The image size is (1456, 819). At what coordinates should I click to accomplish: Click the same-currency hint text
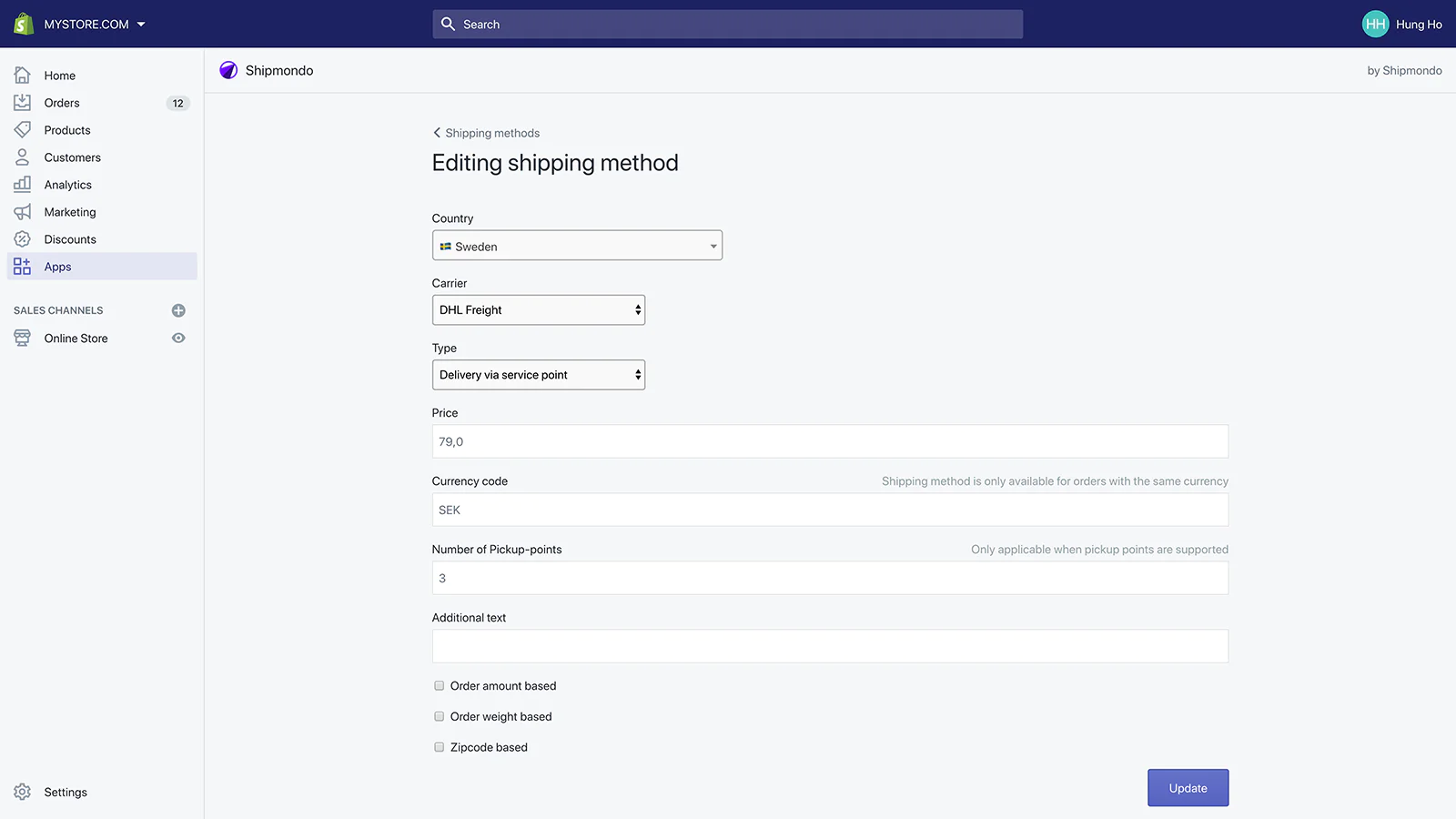coord(1055,481)
